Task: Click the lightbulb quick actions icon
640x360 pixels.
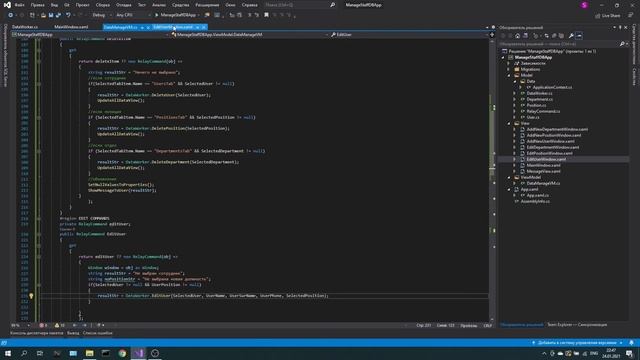Action: [31, 296]
